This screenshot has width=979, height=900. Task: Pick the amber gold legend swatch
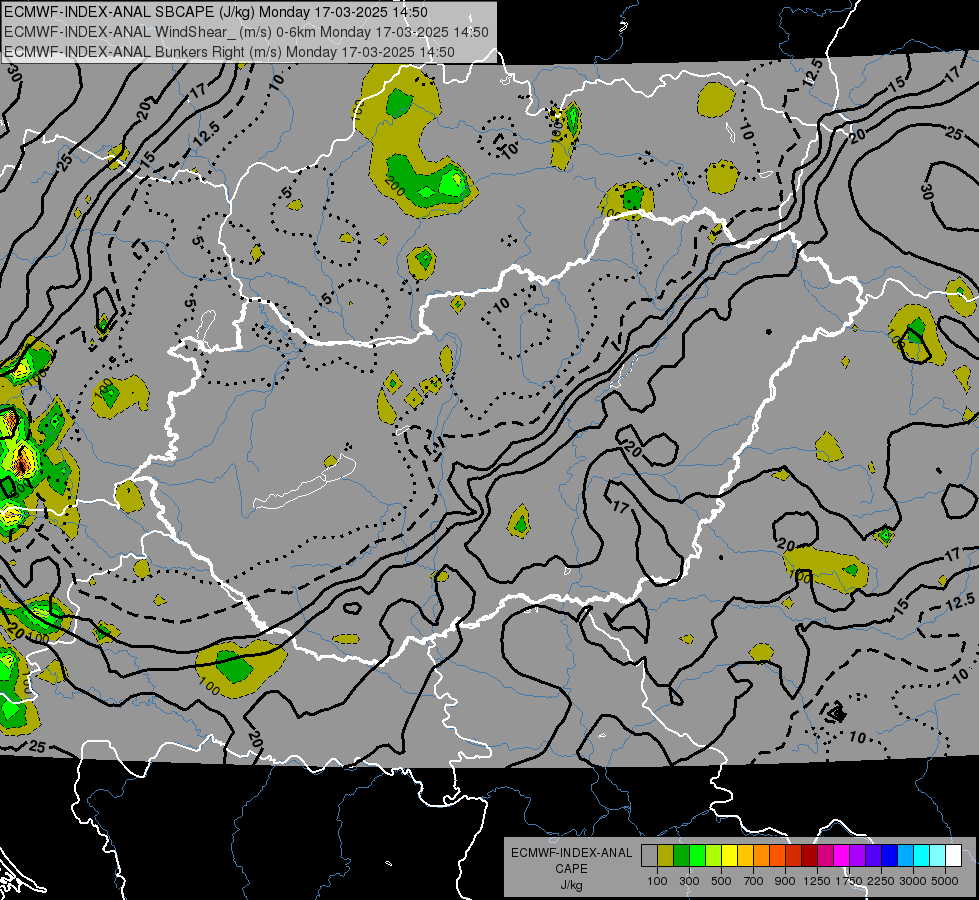(x=745, y=856)
